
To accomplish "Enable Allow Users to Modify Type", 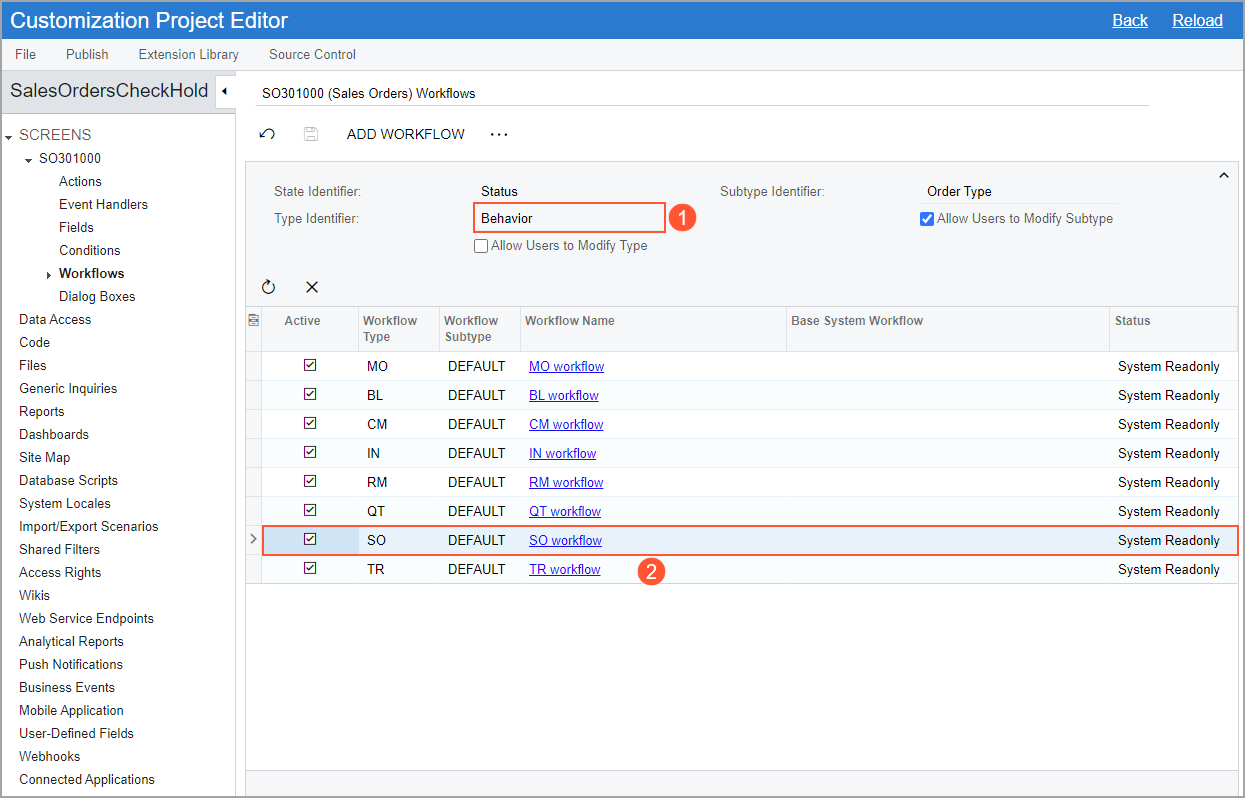I will [x=481, y=246].
